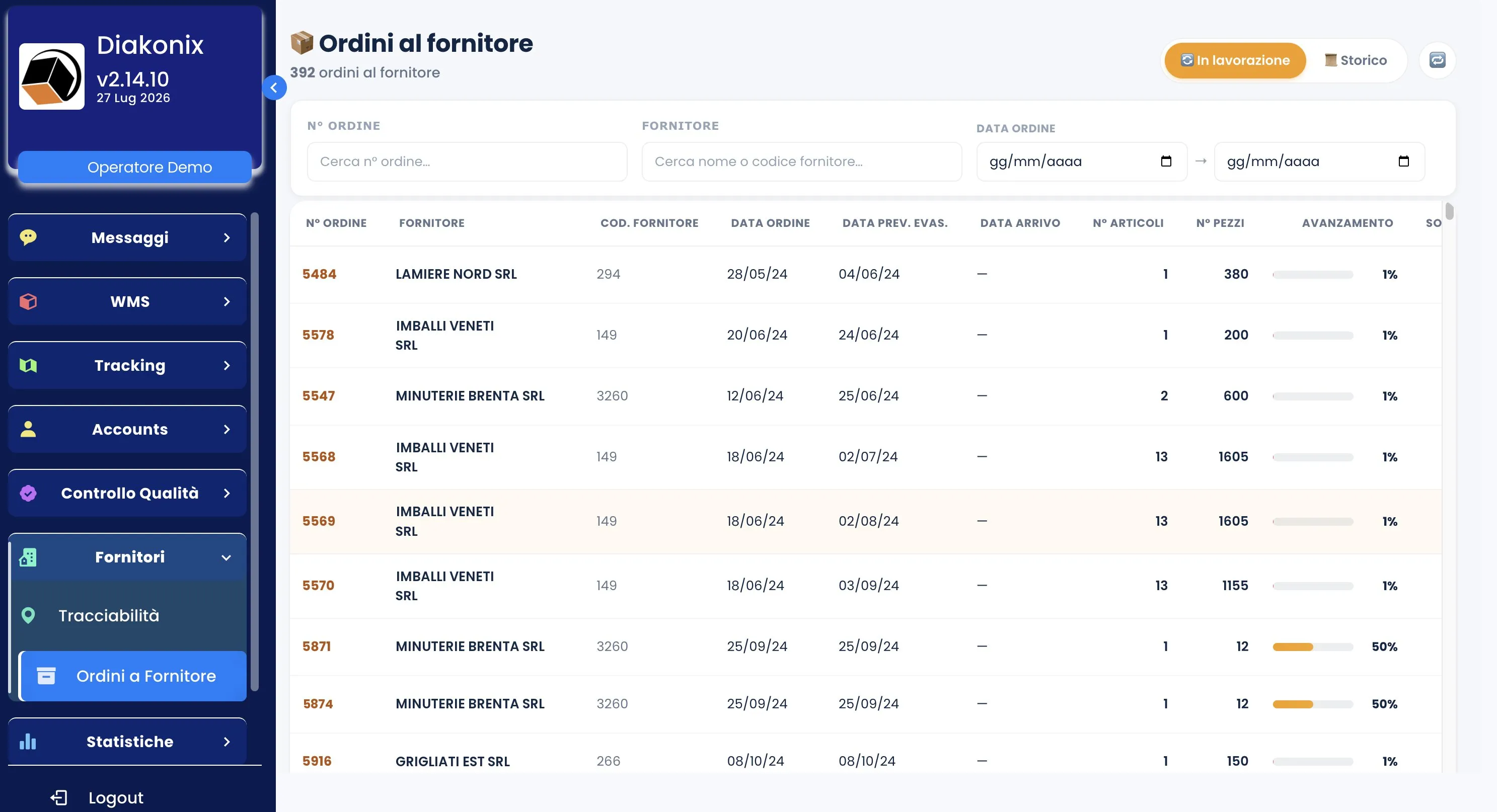This screenshot has width=1497, height=812.
Task: Expand the Statistiche menu chevron
Action: coord(227,741)
